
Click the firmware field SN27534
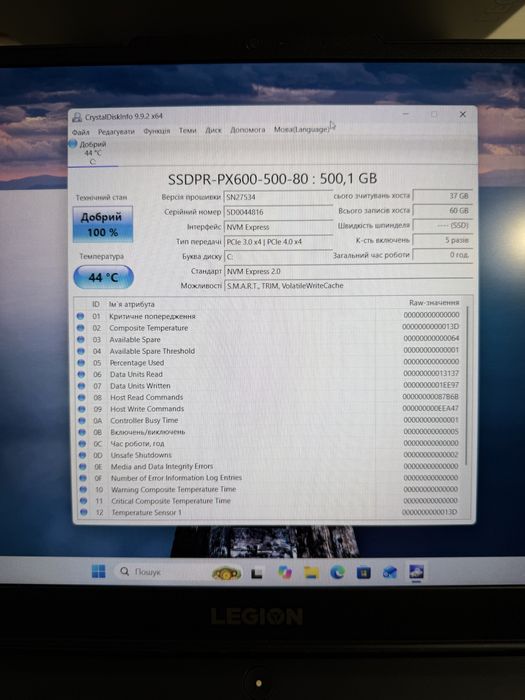tap(278, 197)
